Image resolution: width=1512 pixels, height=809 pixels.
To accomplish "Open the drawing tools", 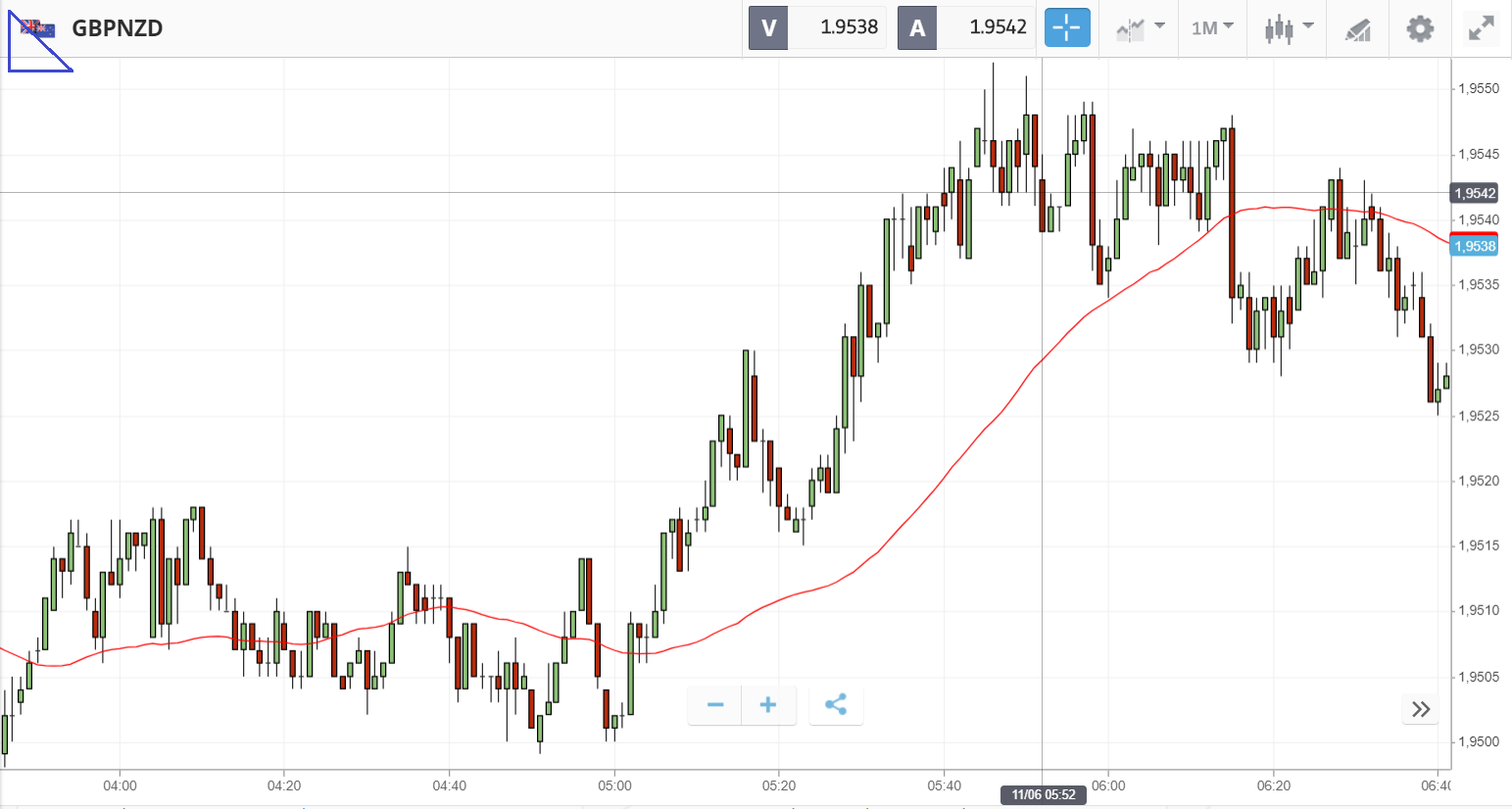I will point(1357,29).
